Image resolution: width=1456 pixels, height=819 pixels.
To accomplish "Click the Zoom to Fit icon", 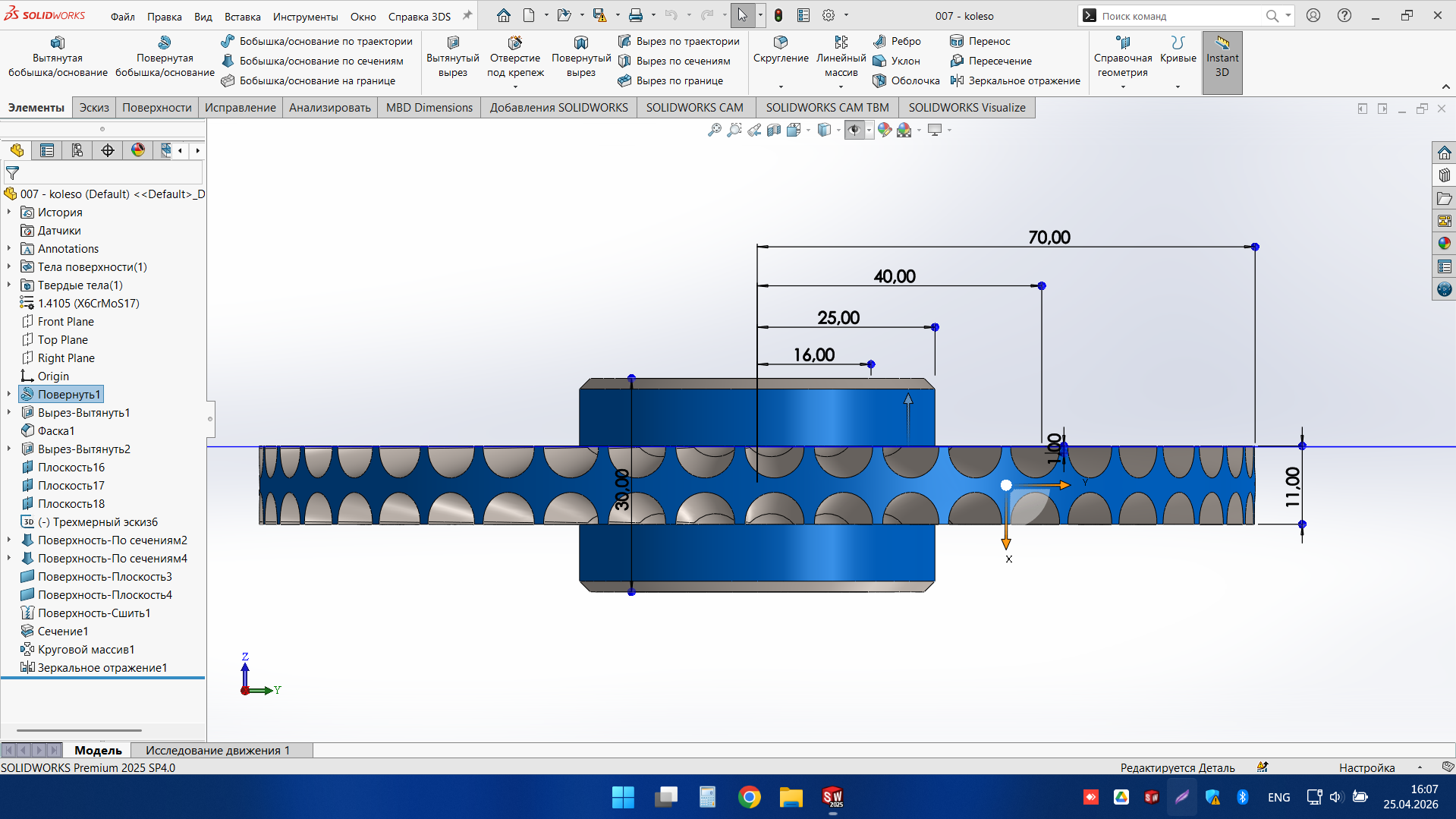I will 715,130.
